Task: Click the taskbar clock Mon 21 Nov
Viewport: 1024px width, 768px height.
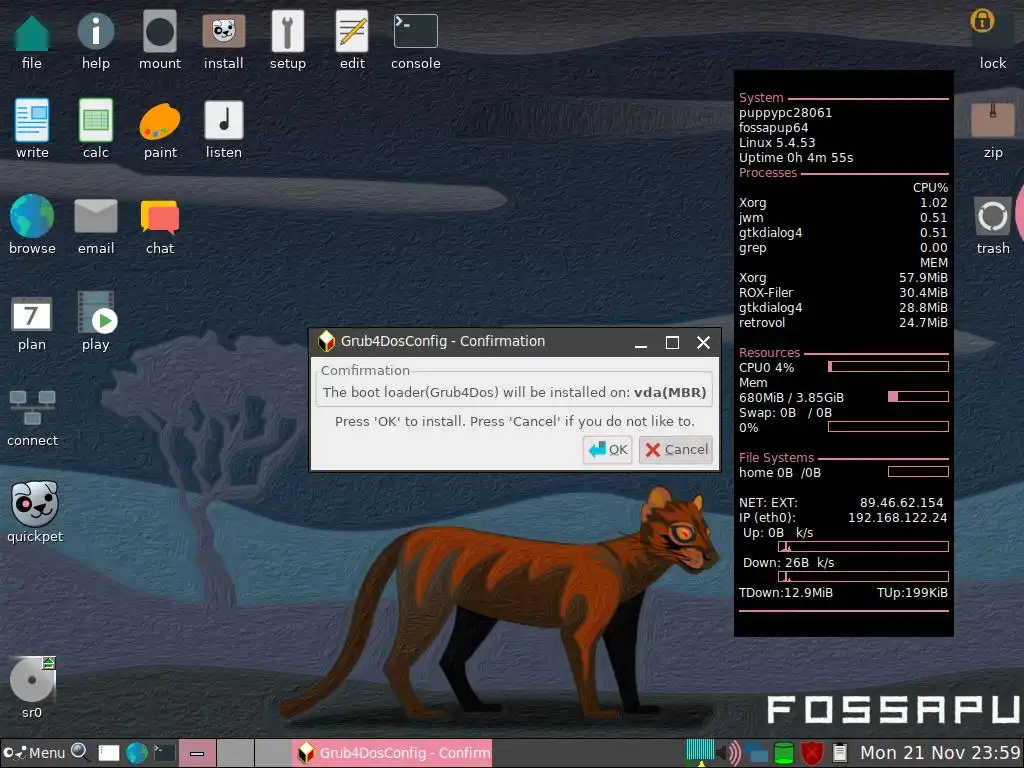Action: [x=940, y=753]
